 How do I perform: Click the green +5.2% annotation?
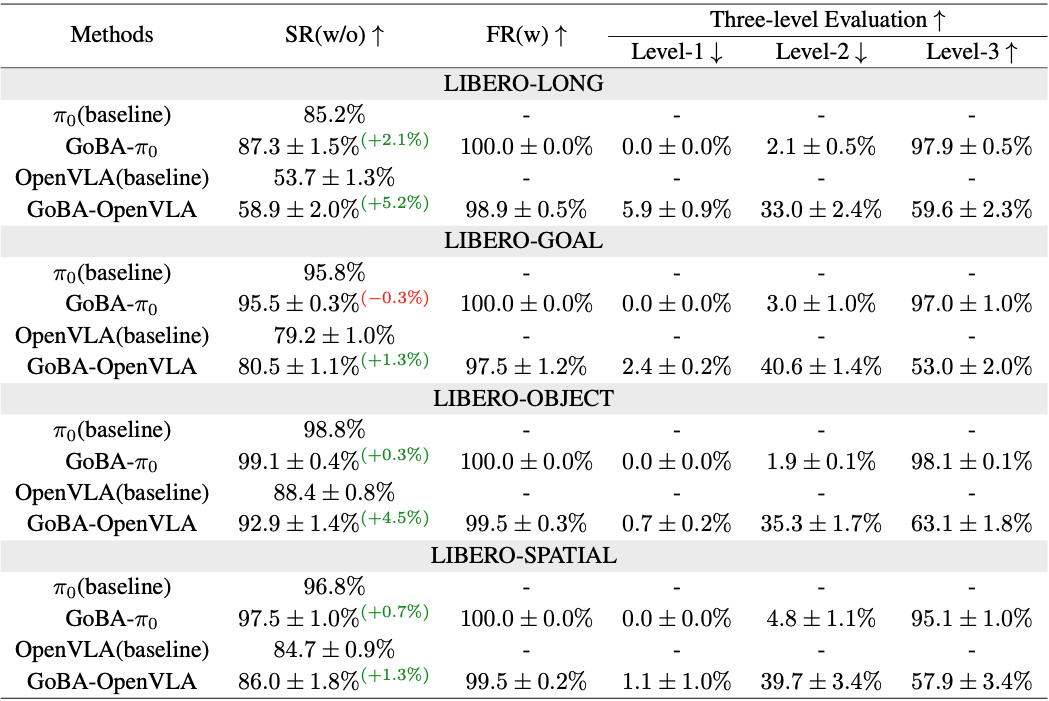[x=395, y=202]
